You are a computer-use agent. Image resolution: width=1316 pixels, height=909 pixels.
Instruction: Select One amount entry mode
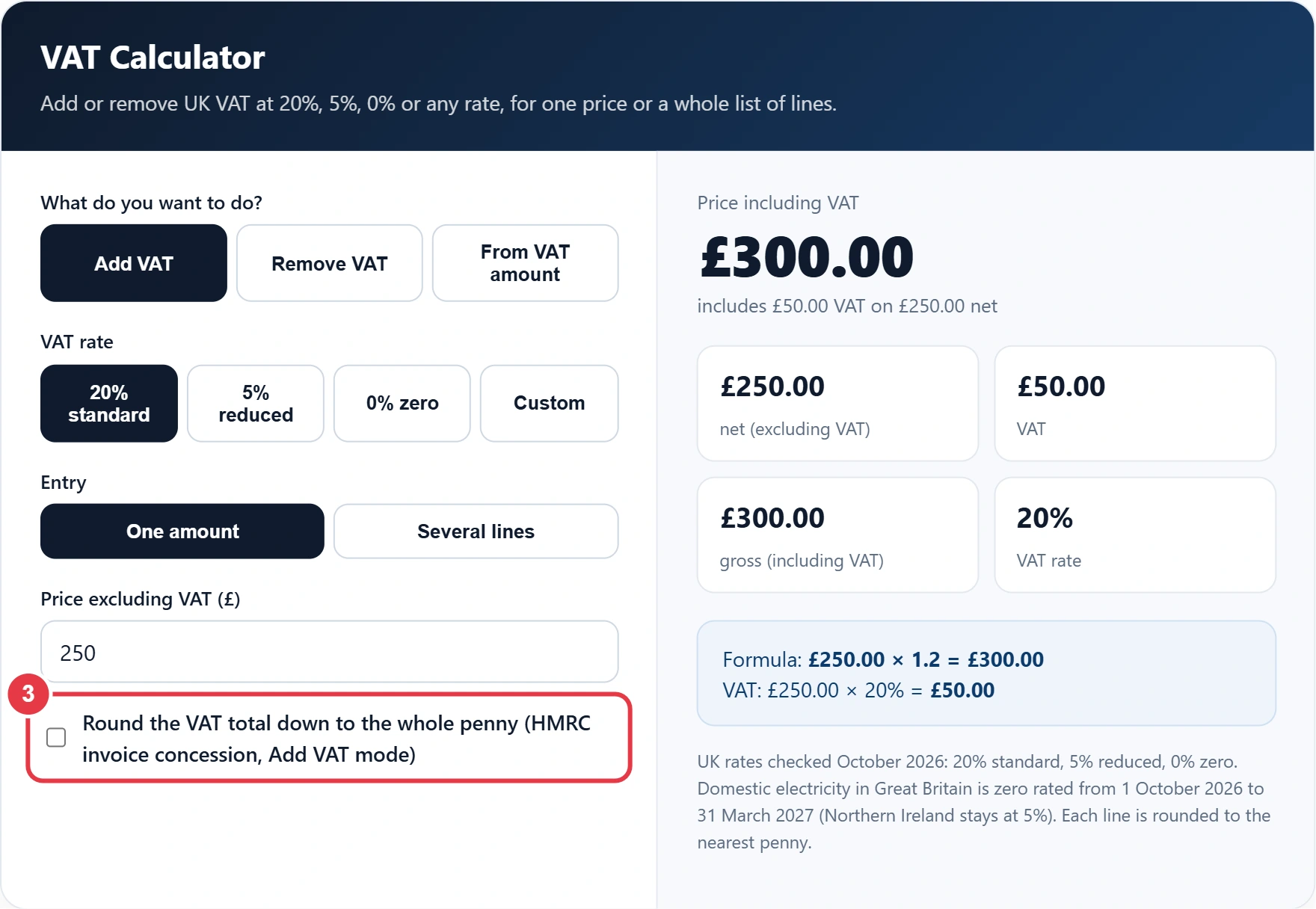coord(182,531)
